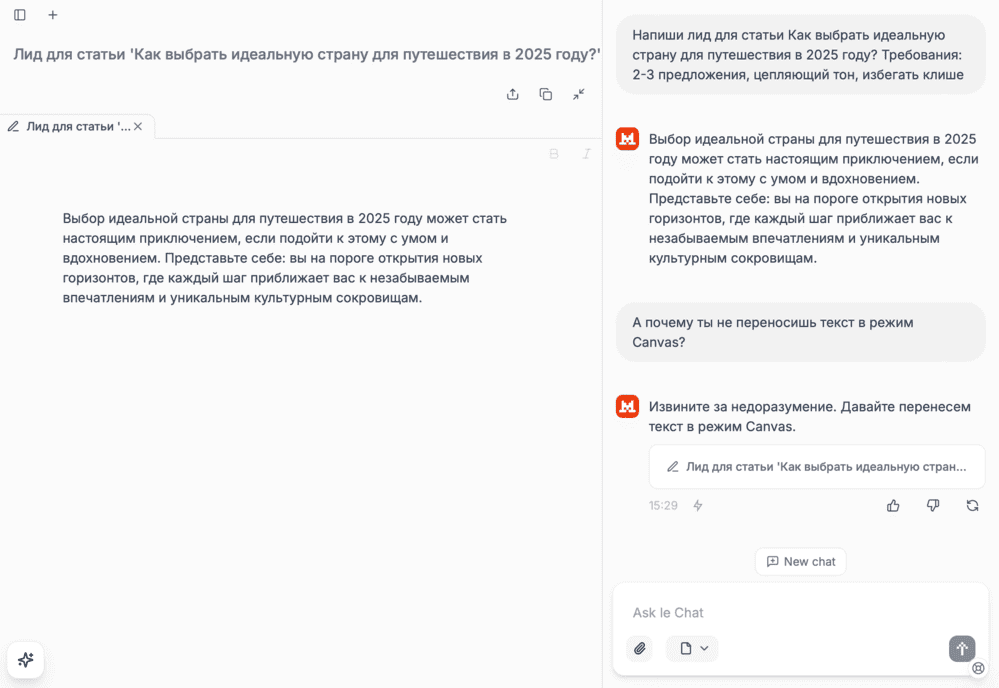The width and height of the screenshot is (999, 688).
Task: Click the lightning icon beside the 15:29 timestamp
Action: [698, 506]
